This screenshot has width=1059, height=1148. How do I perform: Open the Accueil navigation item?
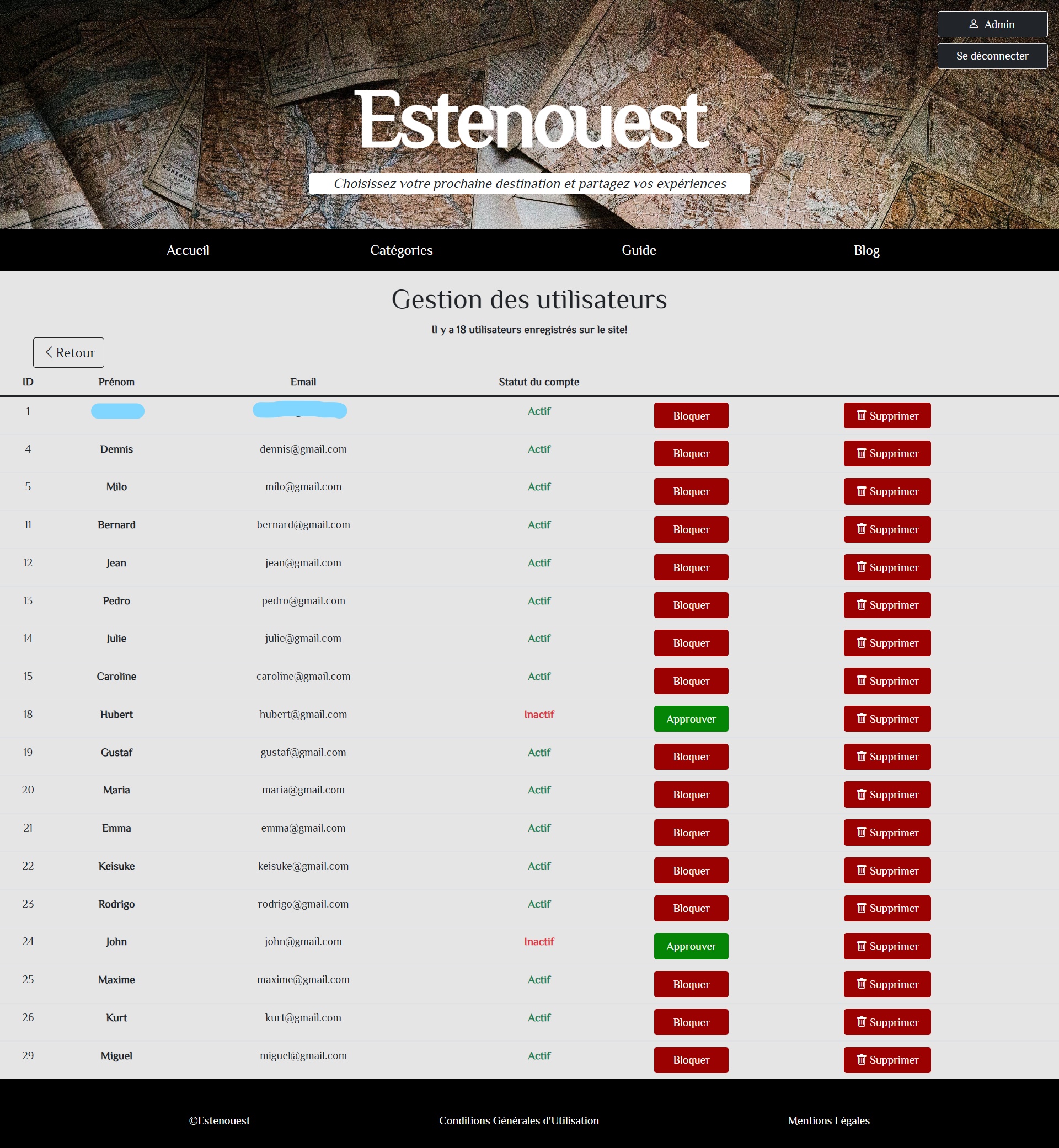point(188,250)
